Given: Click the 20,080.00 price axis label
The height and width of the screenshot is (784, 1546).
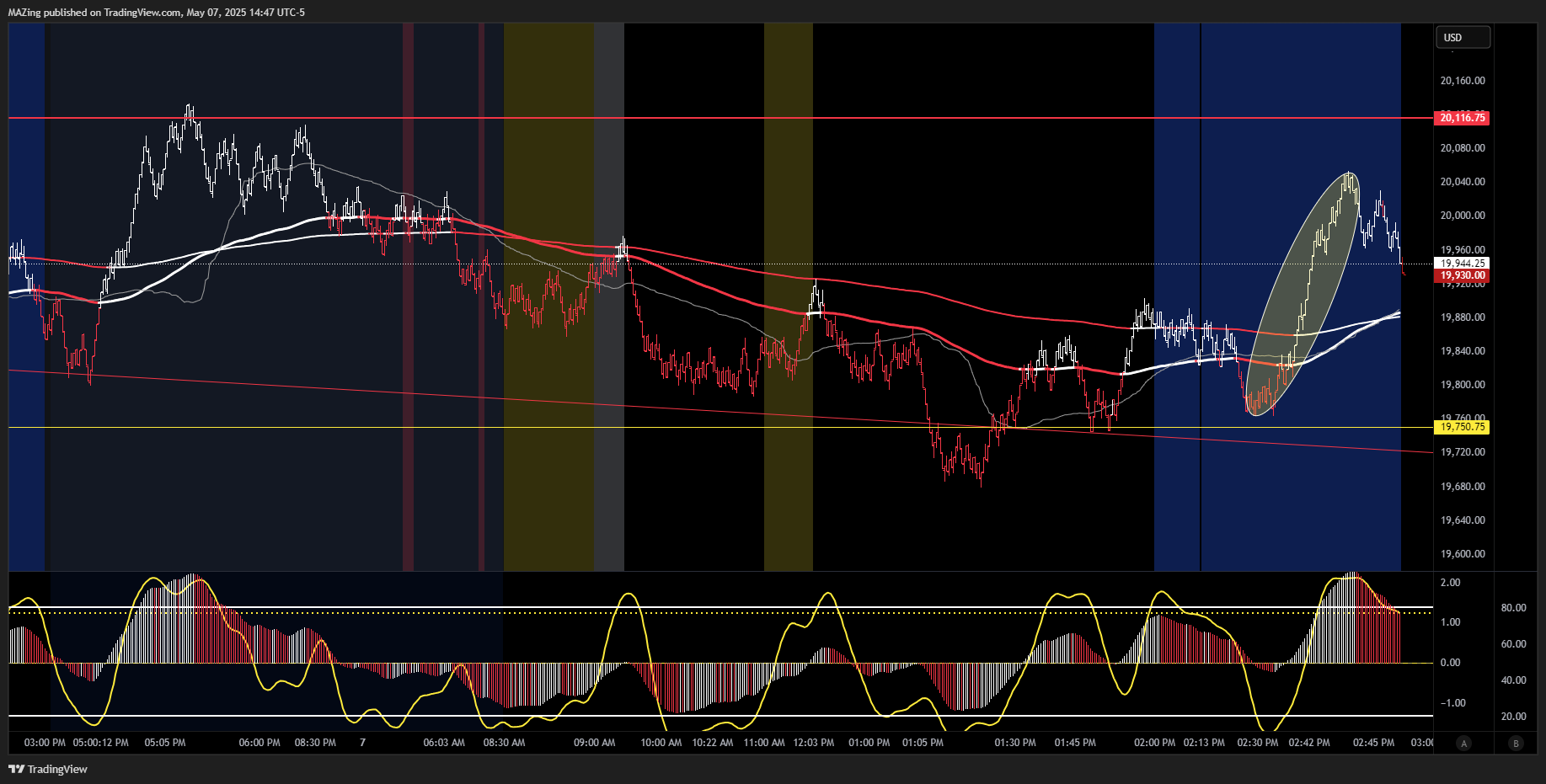Looking at the screenshot, I should 1463,148.
